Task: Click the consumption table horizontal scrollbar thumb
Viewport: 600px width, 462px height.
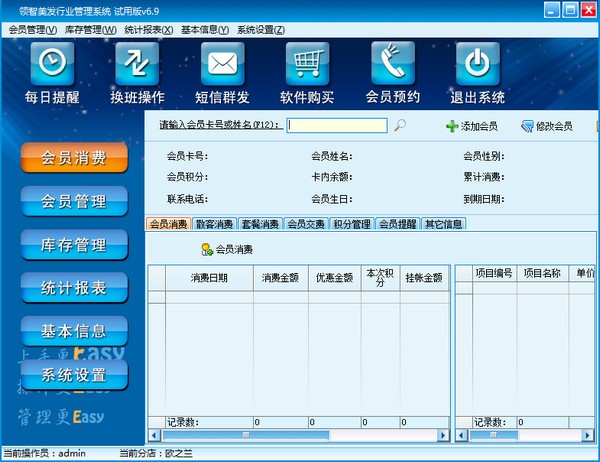Action: pos(246,435)
